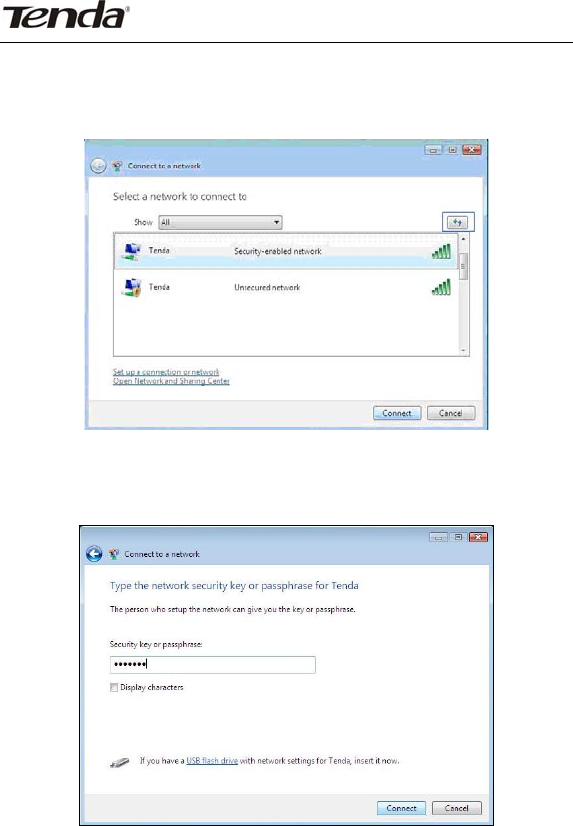Click the security-enabled Tenda network icon

click(132, 251)
